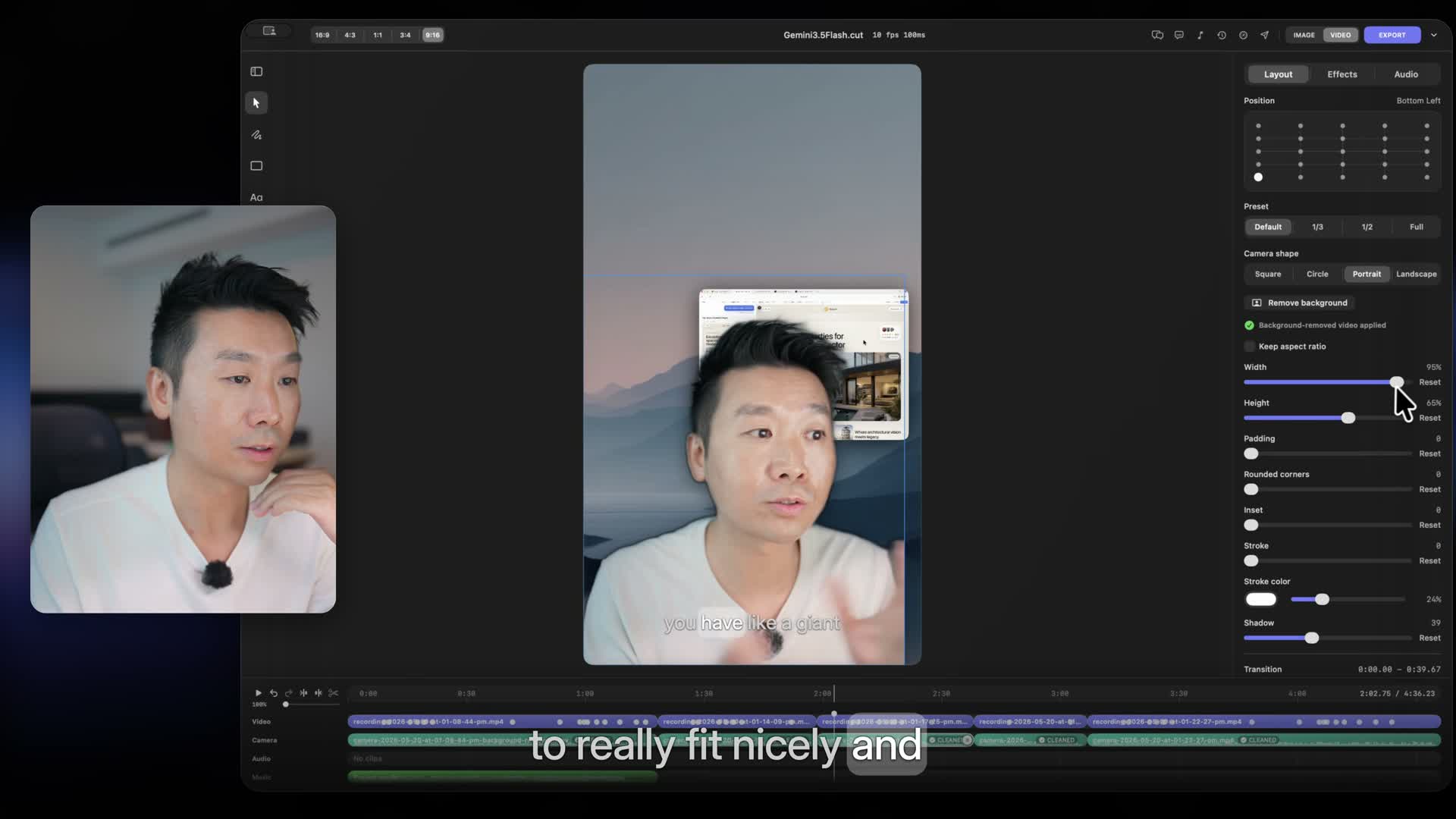1456x819 pixels.
Task: Toggle the left sidebar panel icon
Action: click(256, 71)
